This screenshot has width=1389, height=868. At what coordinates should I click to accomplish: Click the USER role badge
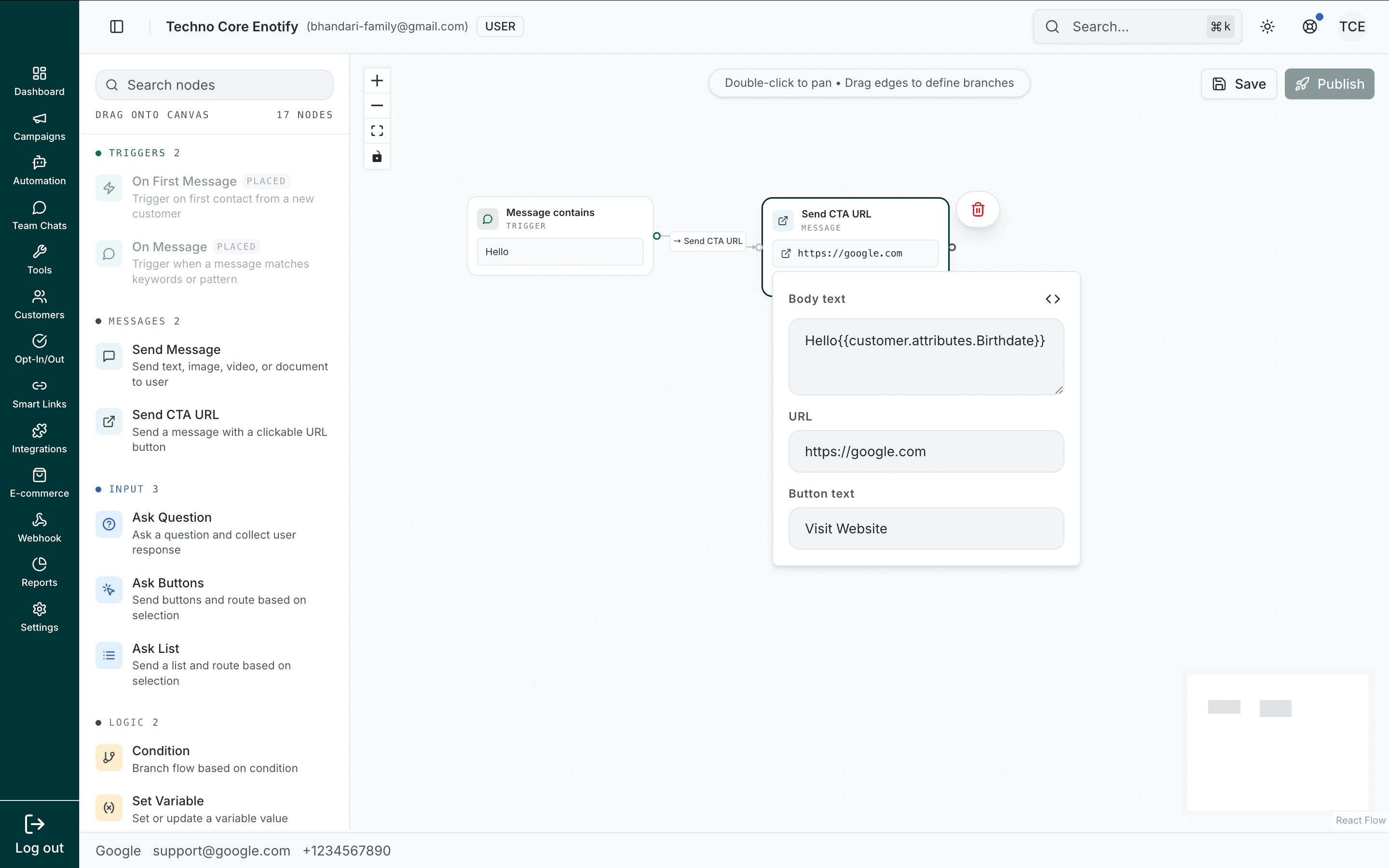pyautogui.click(x=500, y=27)
